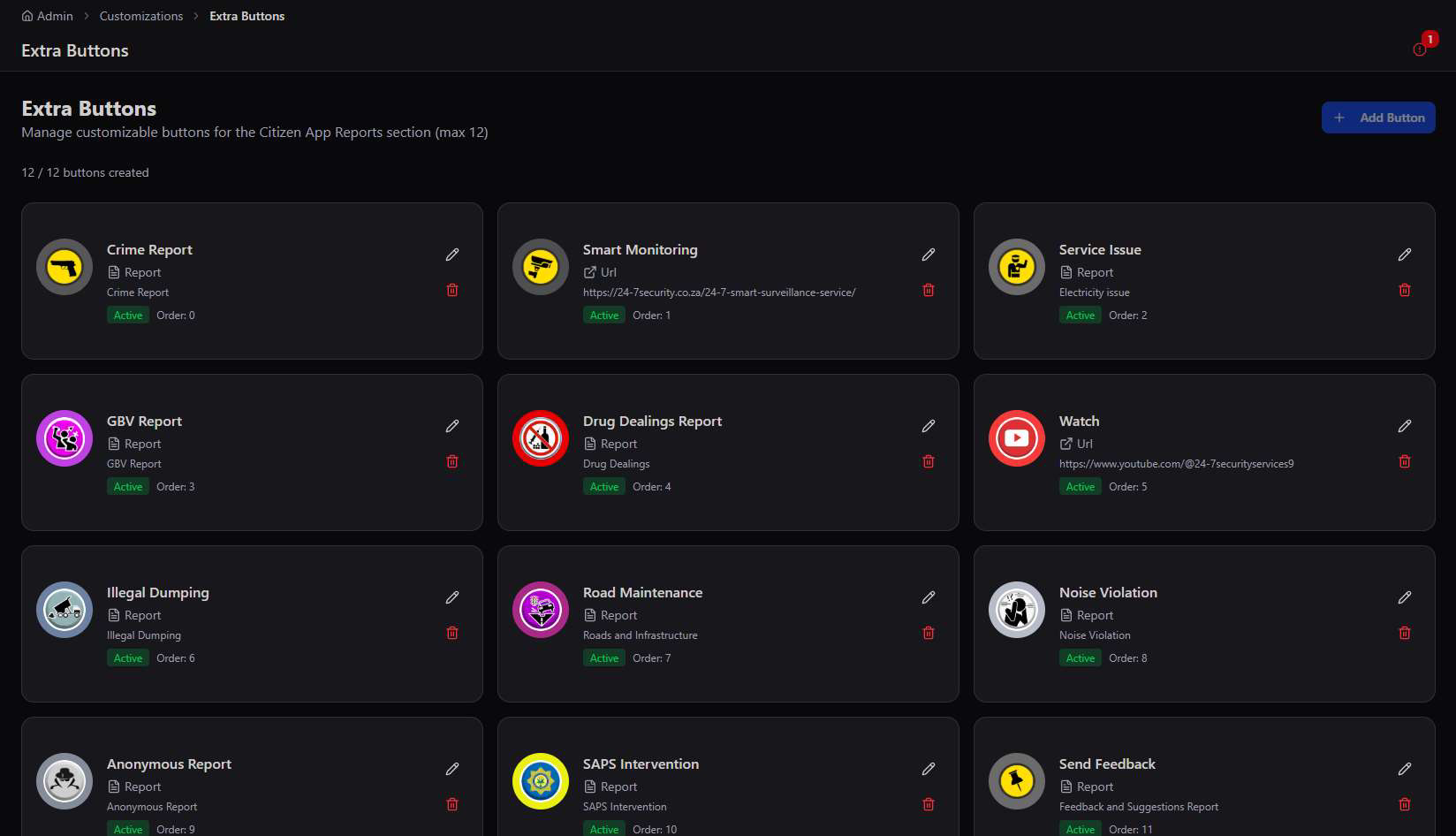The image size is (1456, 836).
Task: Edit the SAPS Intervention button
Action: pos(929,769)
